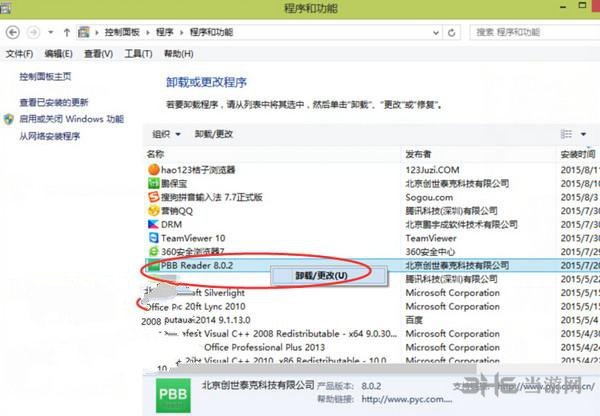
Task: Open the 工具(T) menu
Action: (x=138, y=54)
